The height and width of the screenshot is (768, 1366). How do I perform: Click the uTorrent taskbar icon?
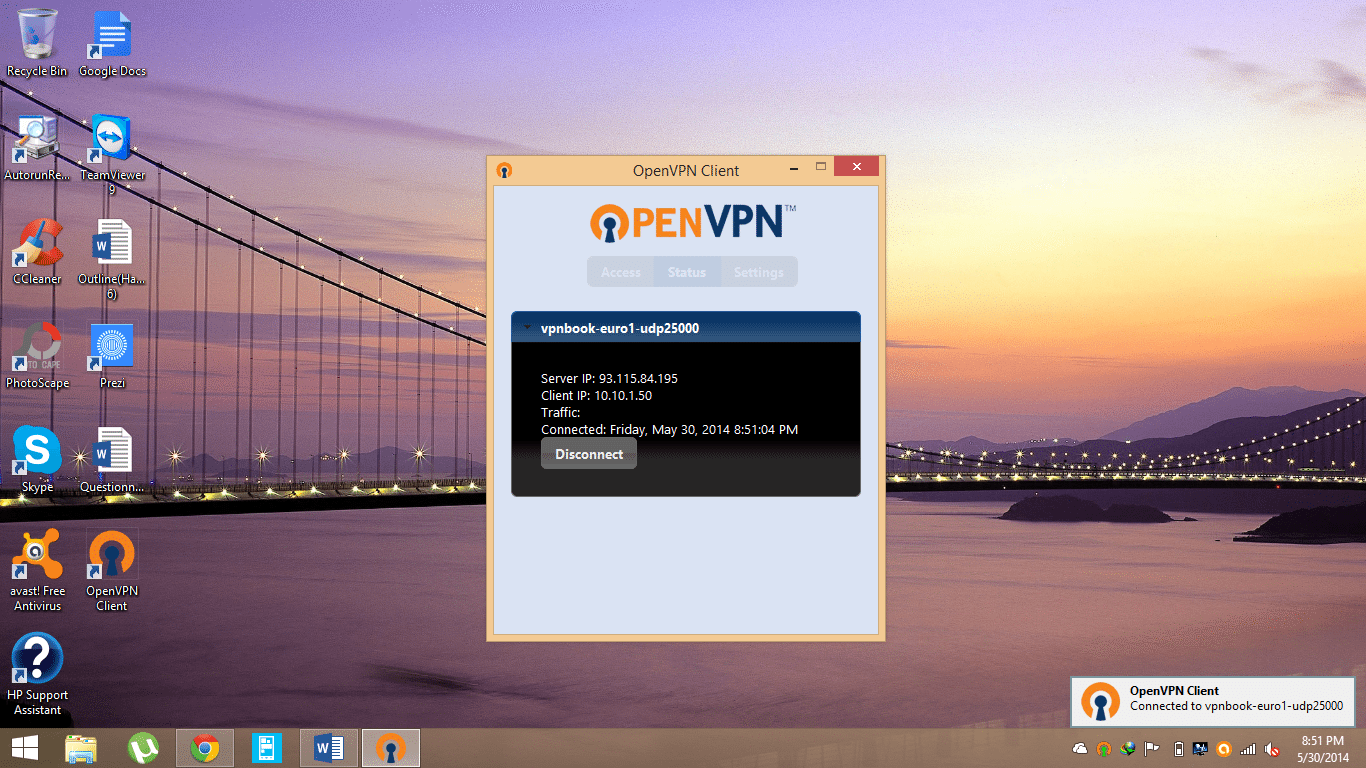click(144, 748)
